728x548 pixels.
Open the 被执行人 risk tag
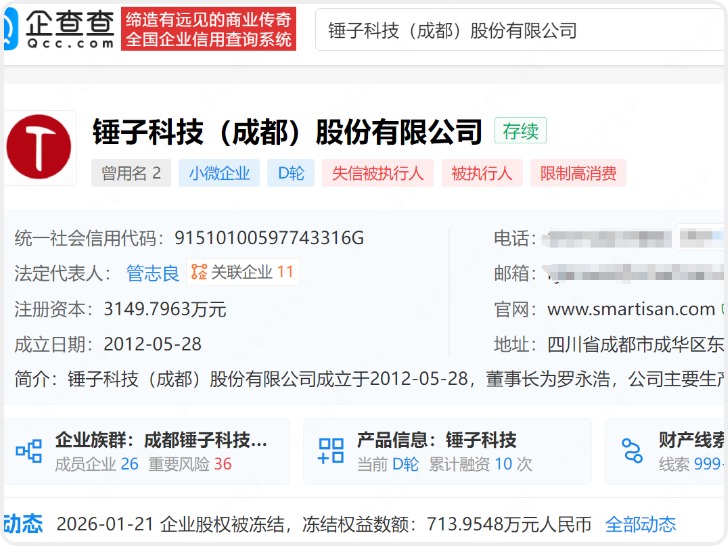click(x=482, y=173)
